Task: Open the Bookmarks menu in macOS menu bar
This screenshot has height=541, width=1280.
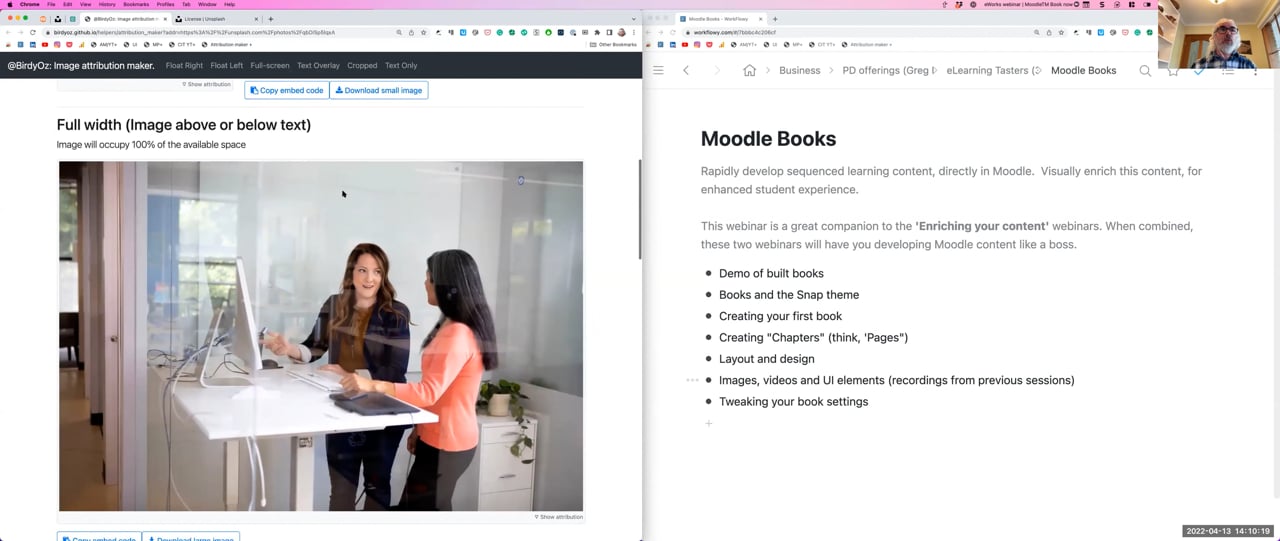Action: tap(136, 4)
